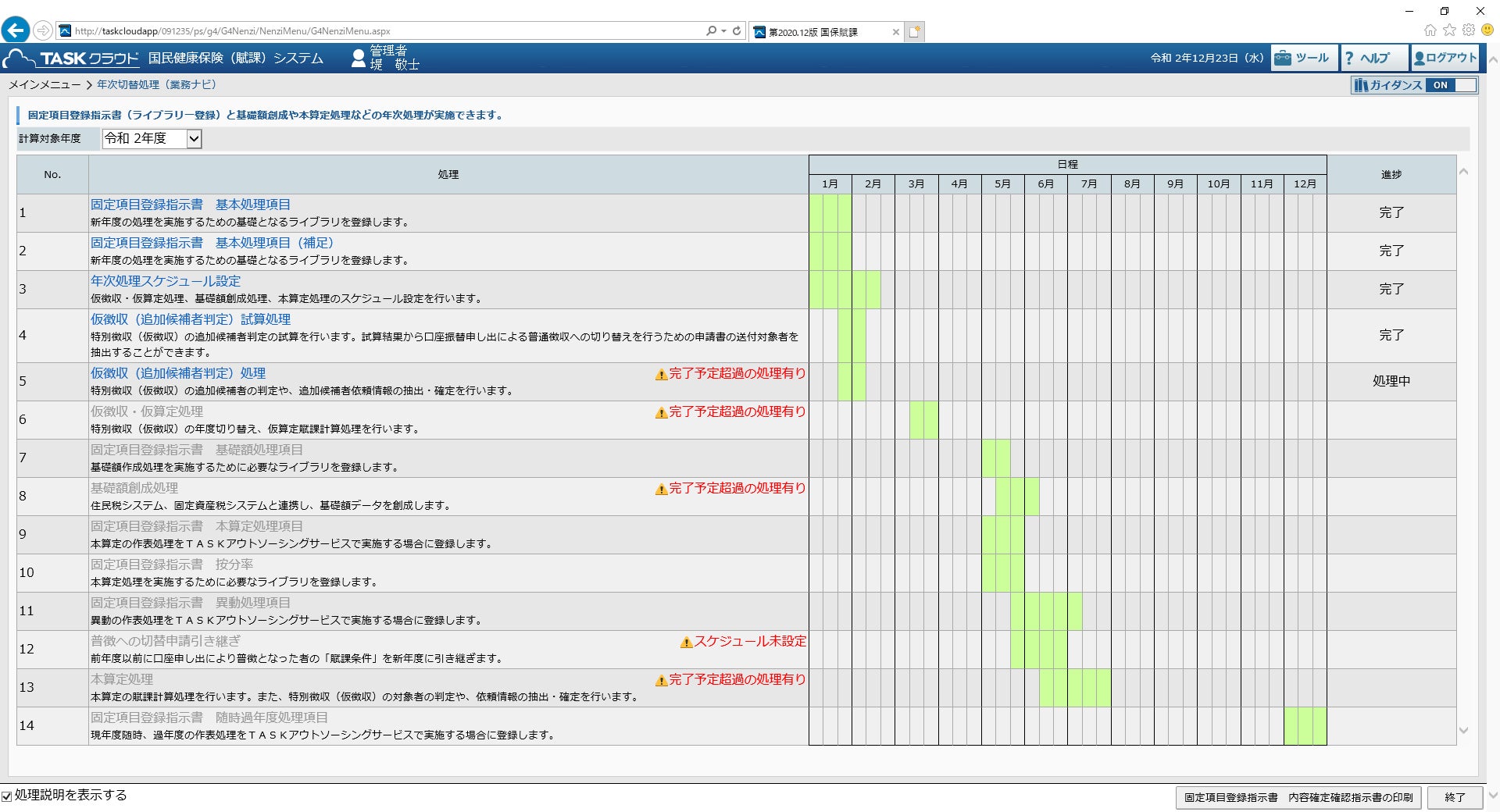
Task: Click the disabled 本算定処理 entry
Action: coord(122,679)
